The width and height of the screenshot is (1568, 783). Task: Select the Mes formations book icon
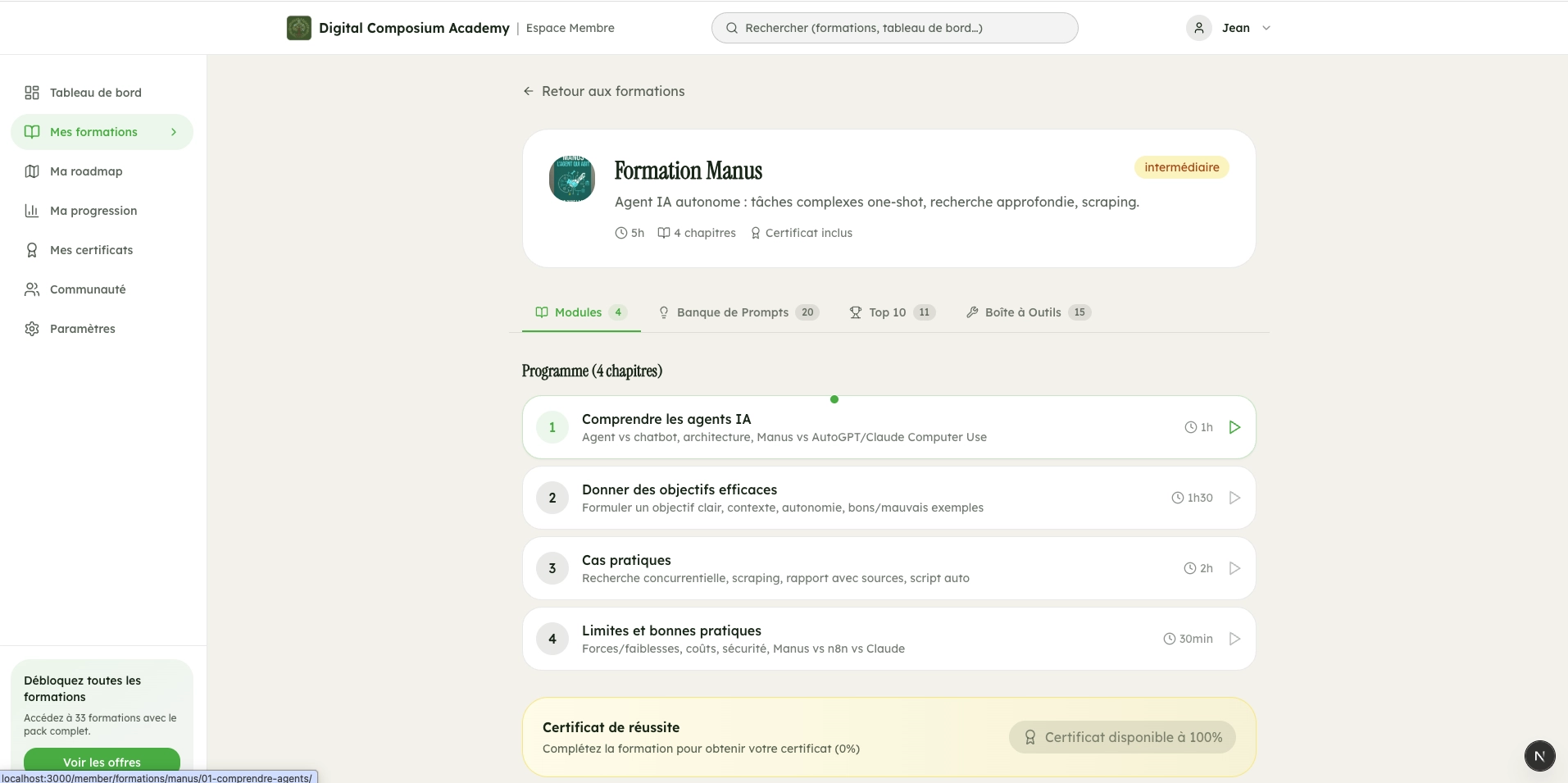coord(31,131)
